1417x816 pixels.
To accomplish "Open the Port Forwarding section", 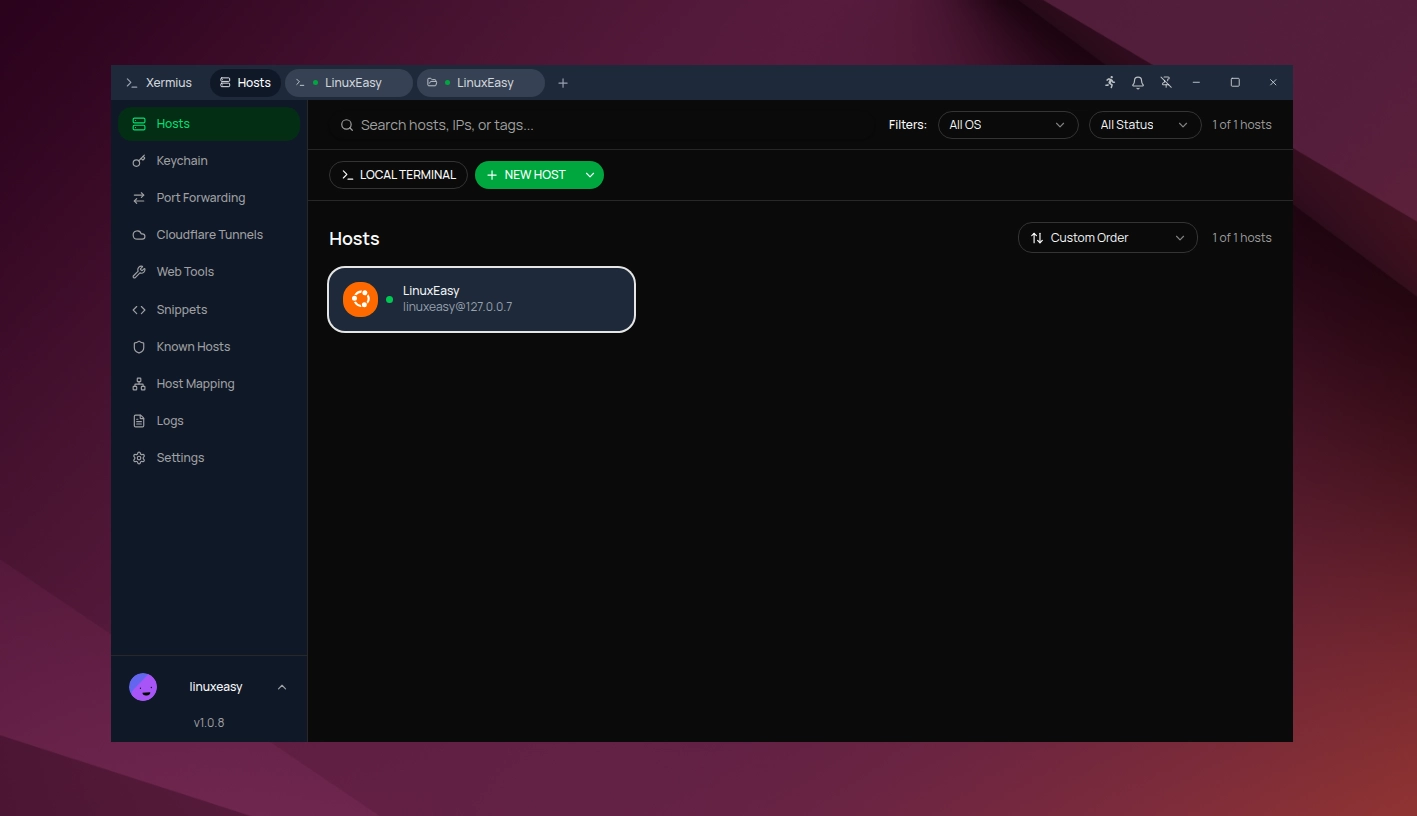I will tap(200, 197).
